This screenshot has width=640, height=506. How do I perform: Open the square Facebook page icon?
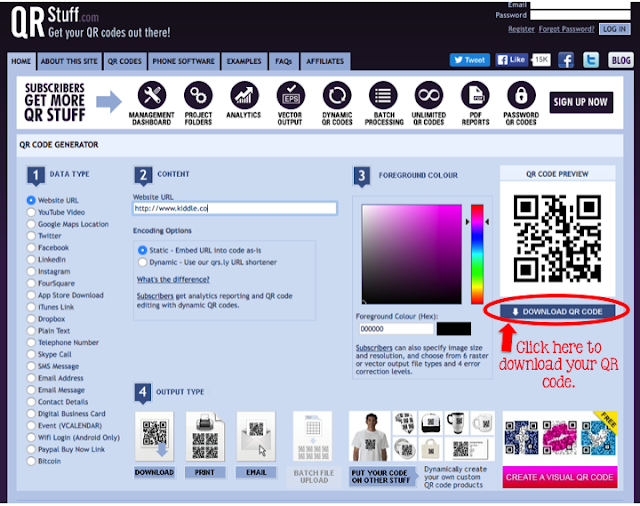tap(566, 60)
